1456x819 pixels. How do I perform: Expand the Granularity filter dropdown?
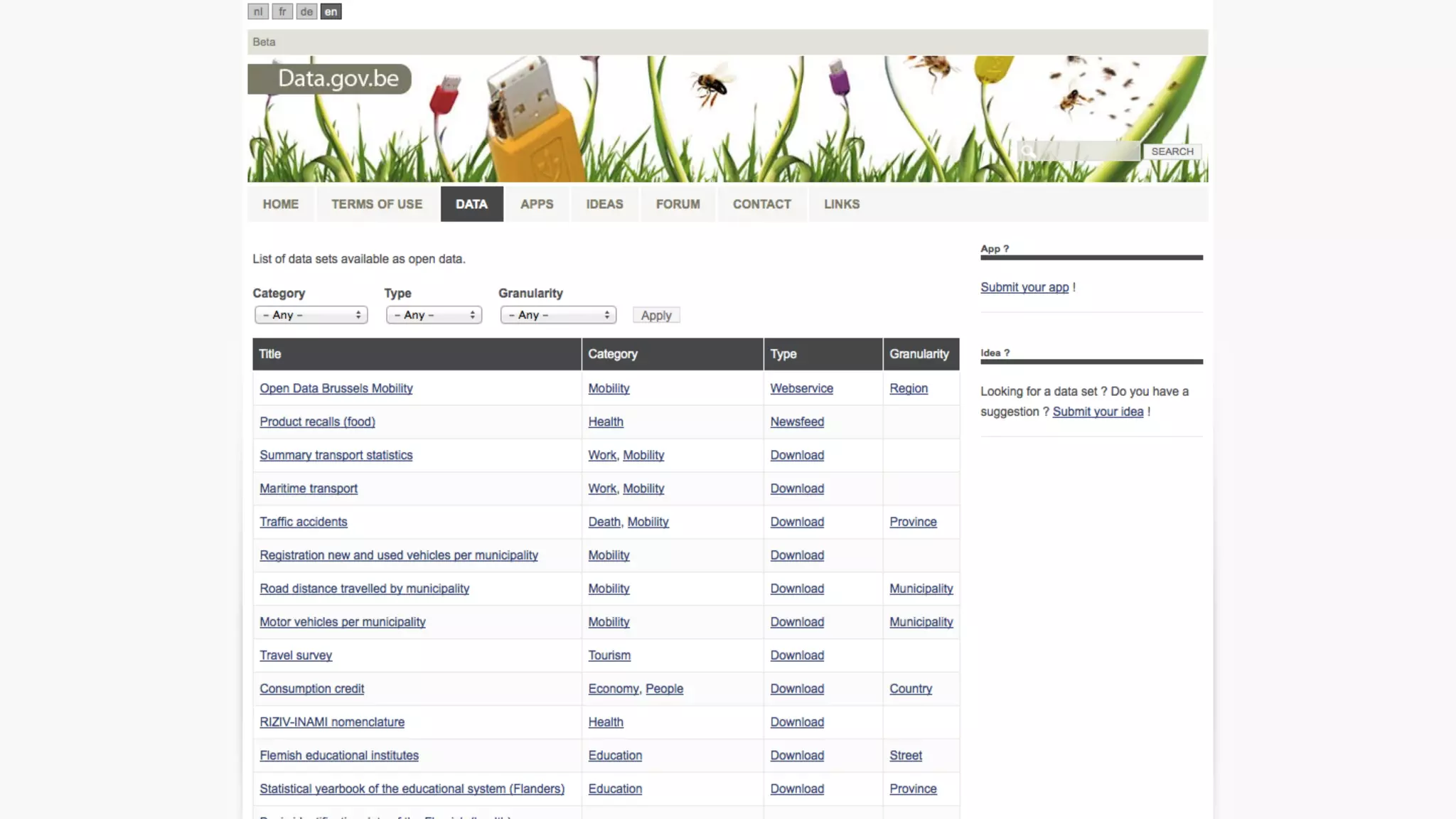(x=558, y=315)
